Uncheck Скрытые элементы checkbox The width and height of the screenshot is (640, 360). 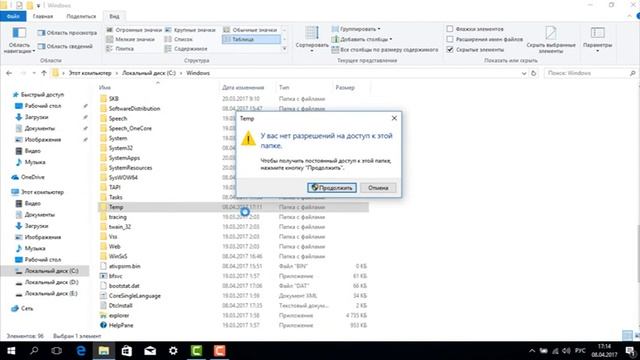[450, 49]
